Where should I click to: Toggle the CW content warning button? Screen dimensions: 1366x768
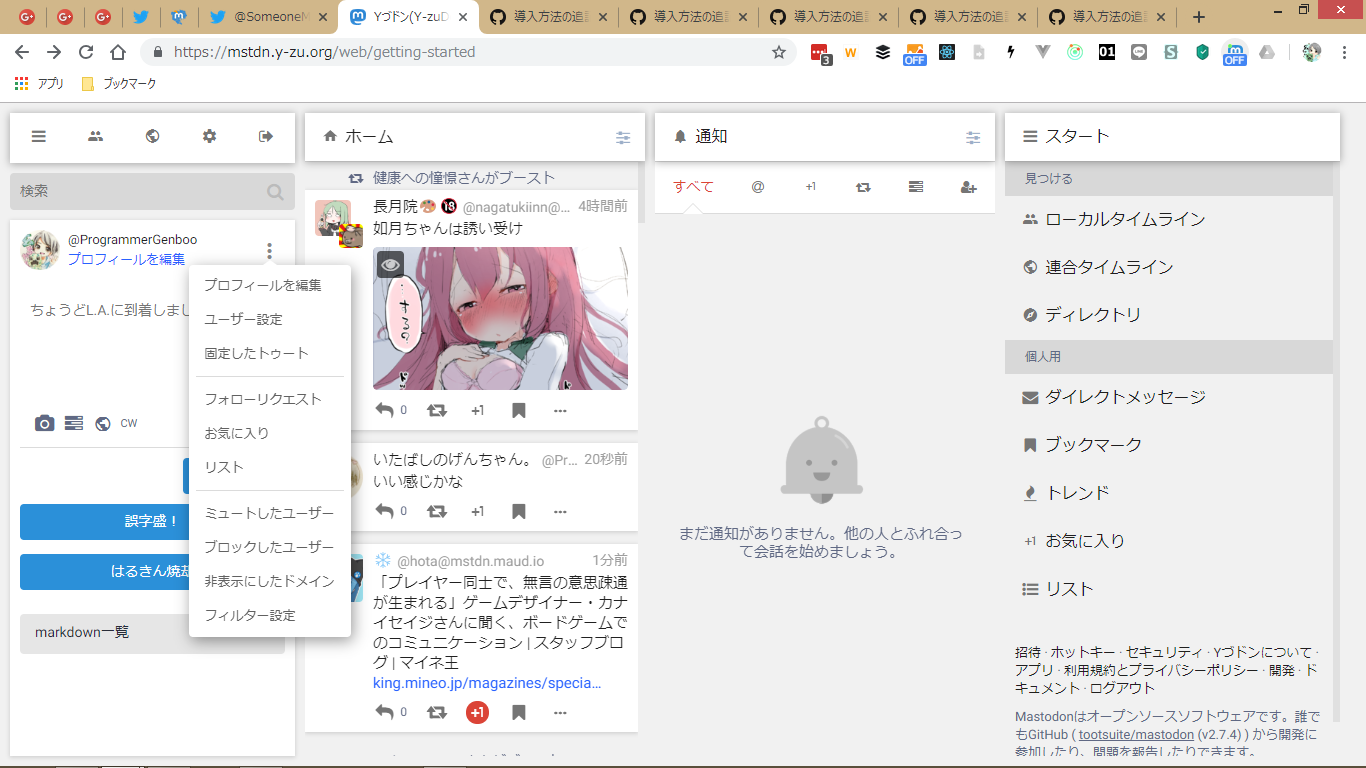129,424
